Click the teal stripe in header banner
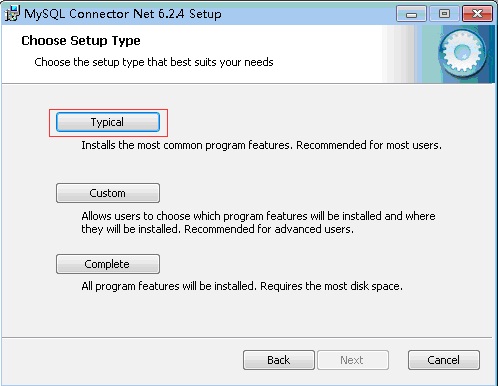Viewport: 498px width, 386px height. [x=430, y=54]
